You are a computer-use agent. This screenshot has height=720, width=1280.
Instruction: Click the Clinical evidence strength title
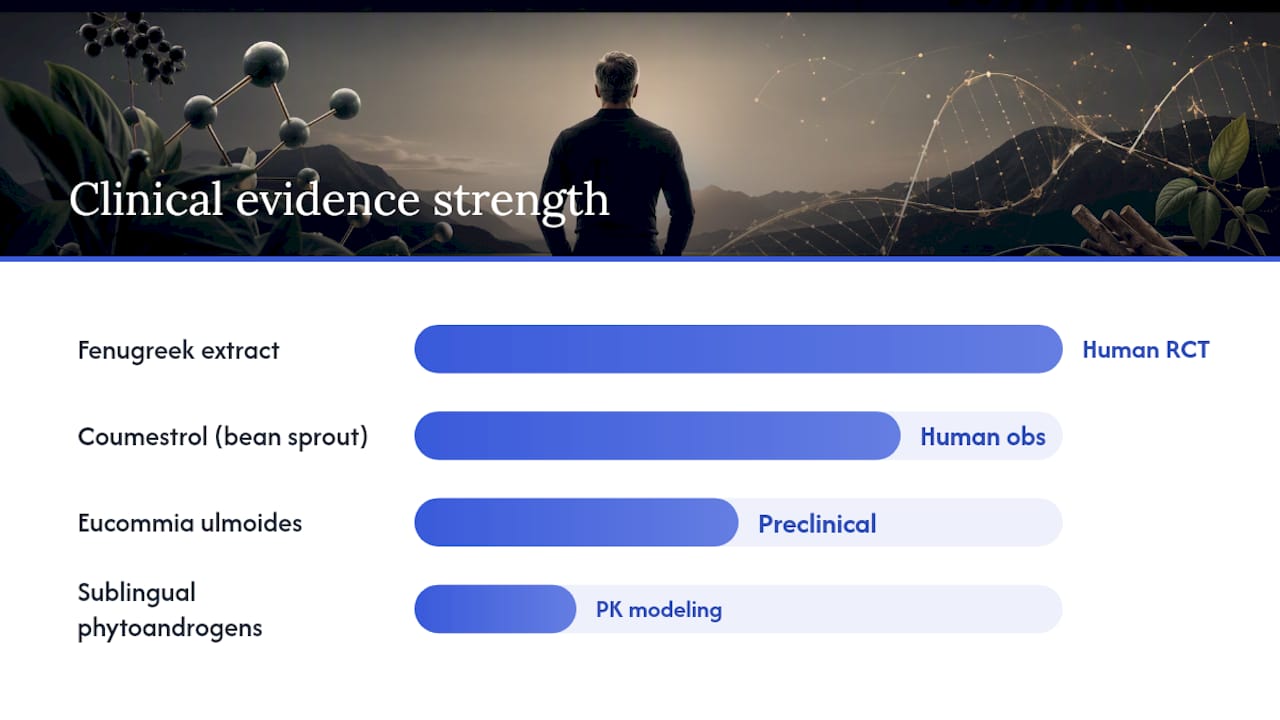[x=339, y=200]
